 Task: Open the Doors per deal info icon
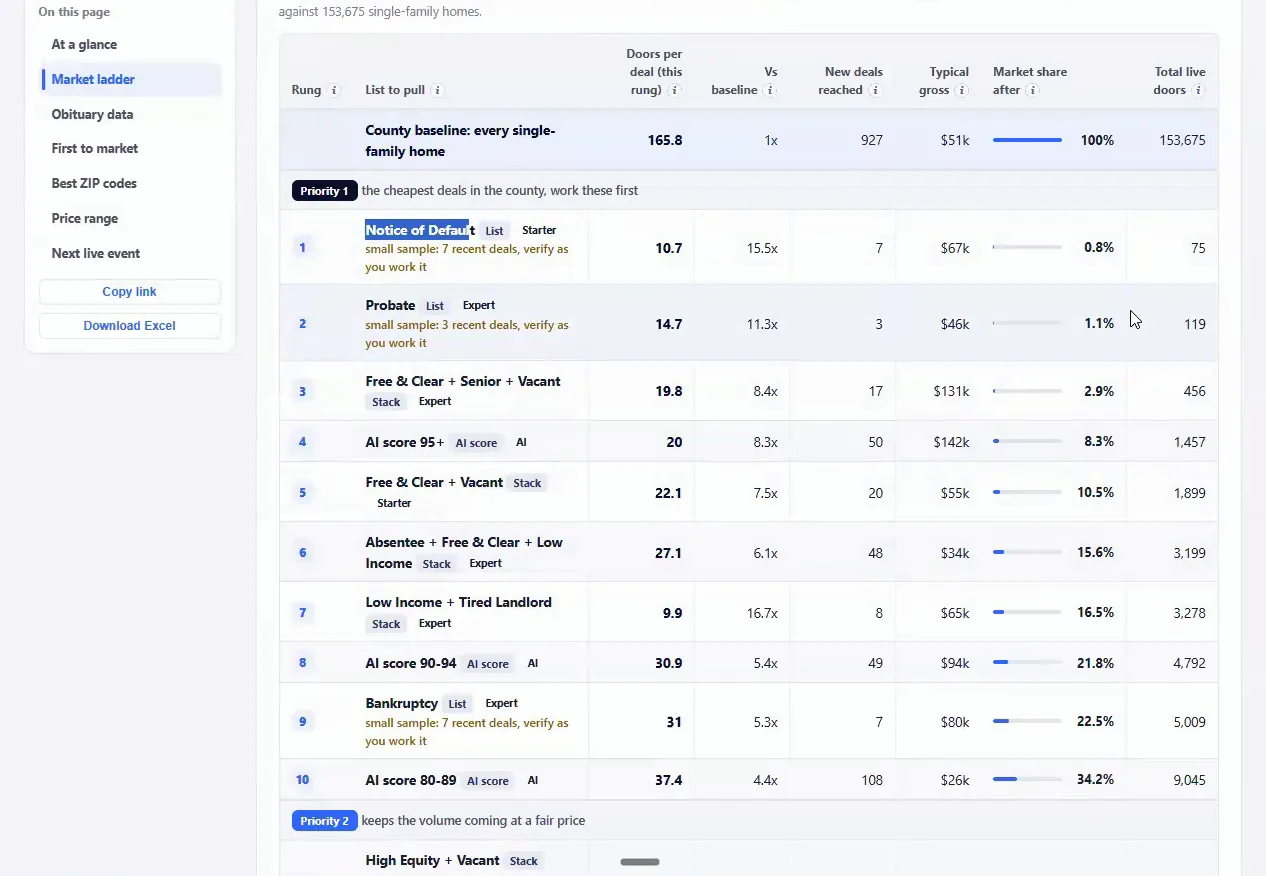click(675, 90)
